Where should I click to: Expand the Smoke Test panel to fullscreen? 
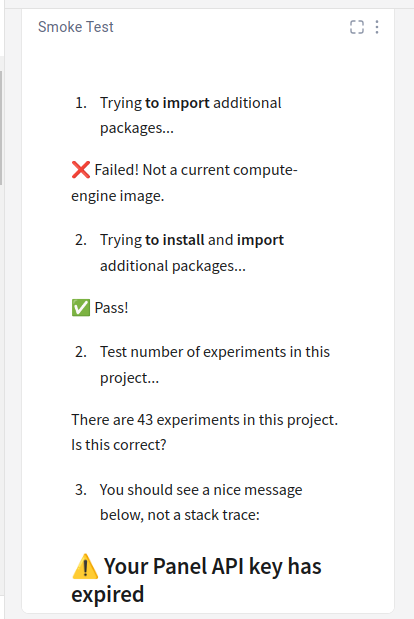point(357,27)
